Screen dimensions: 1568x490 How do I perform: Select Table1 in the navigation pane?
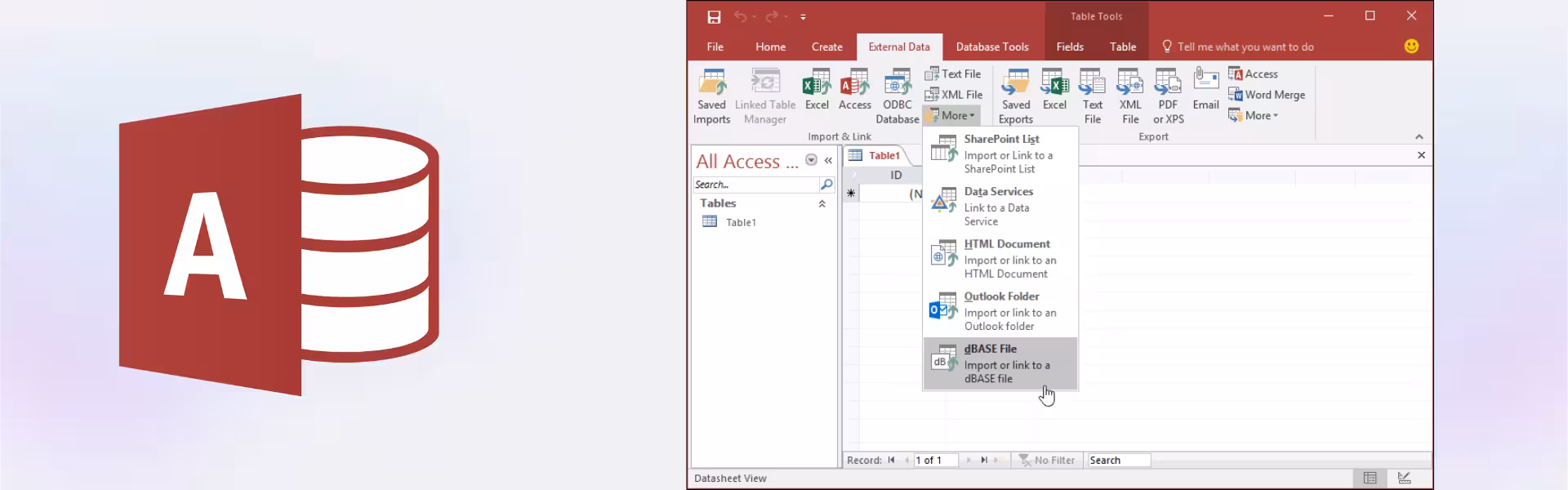tap(741, 222)
